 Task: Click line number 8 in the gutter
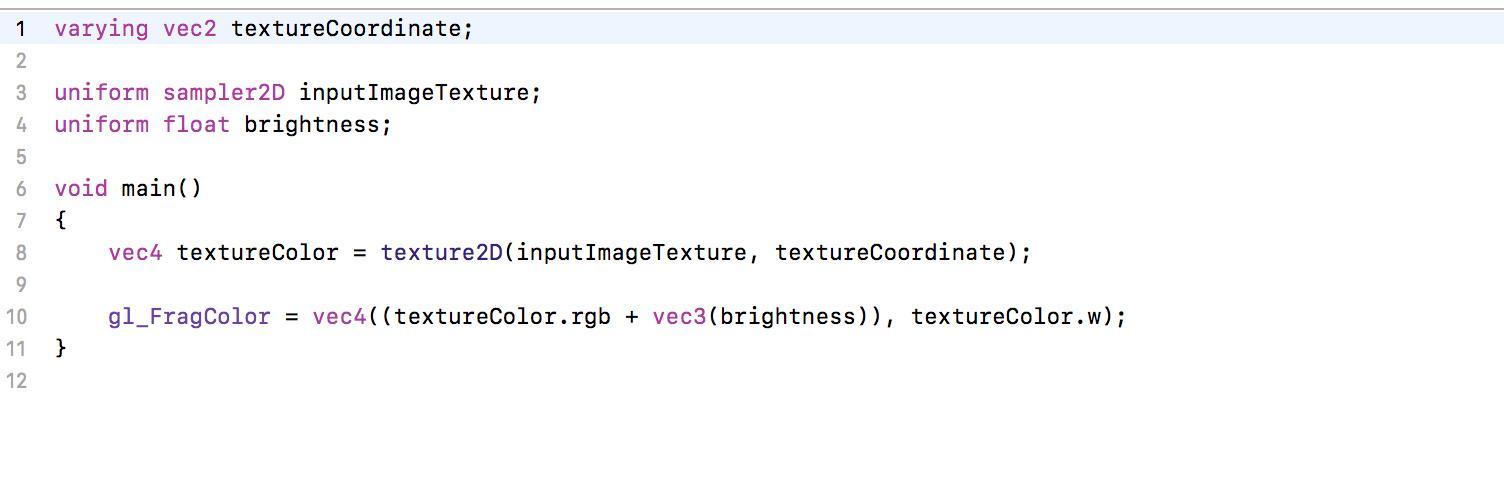20,253
